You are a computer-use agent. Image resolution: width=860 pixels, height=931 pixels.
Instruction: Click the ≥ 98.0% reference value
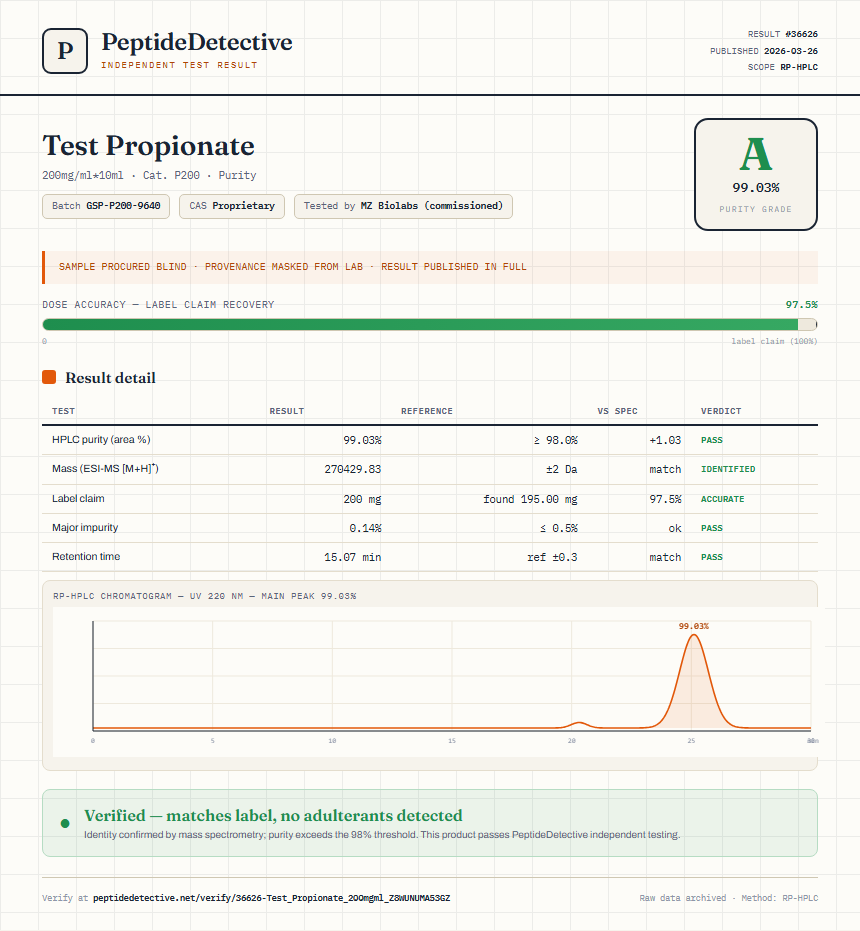[x=555, y=440]
